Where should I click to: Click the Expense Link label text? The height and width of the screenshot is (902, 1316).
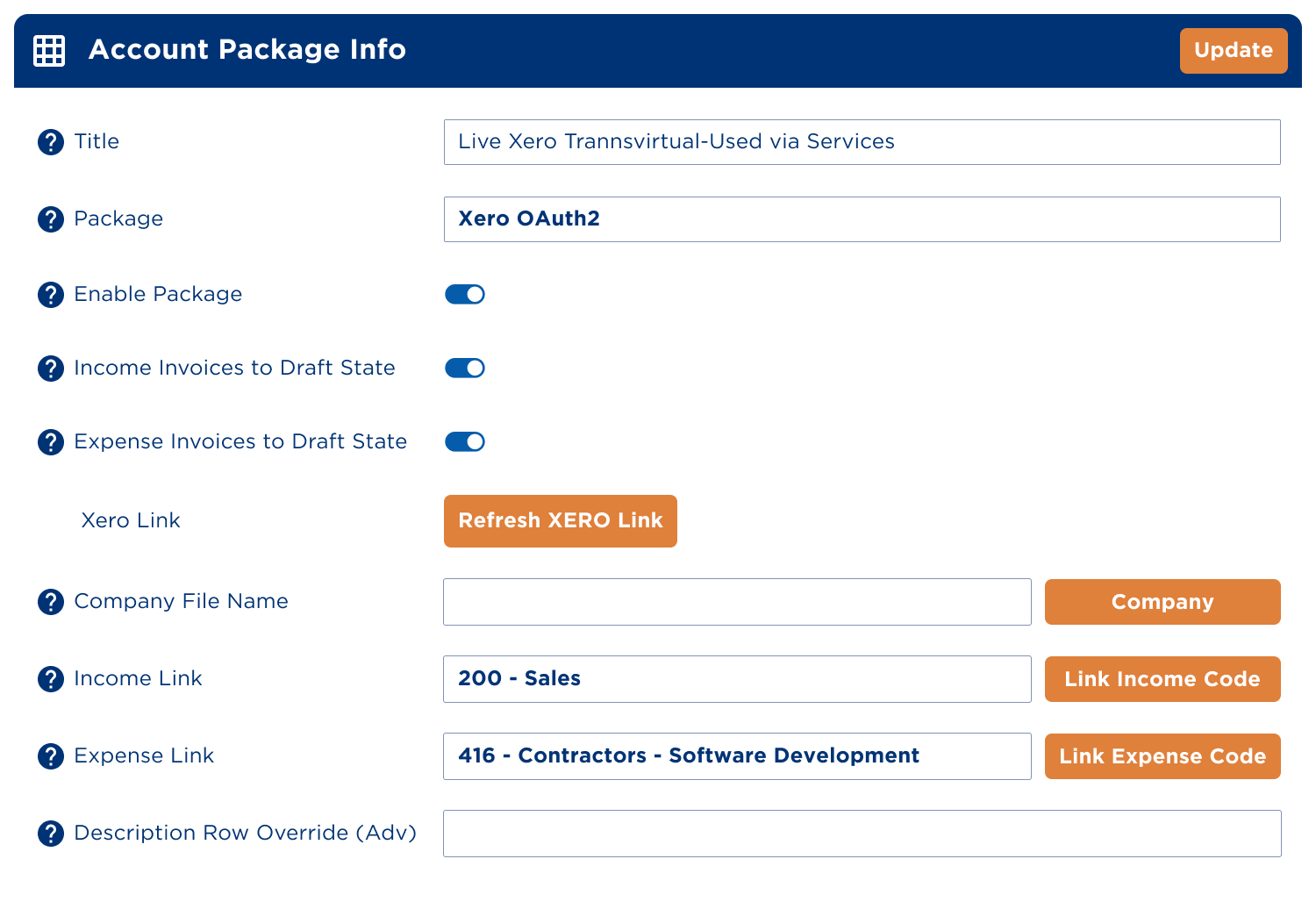point(144,755)
